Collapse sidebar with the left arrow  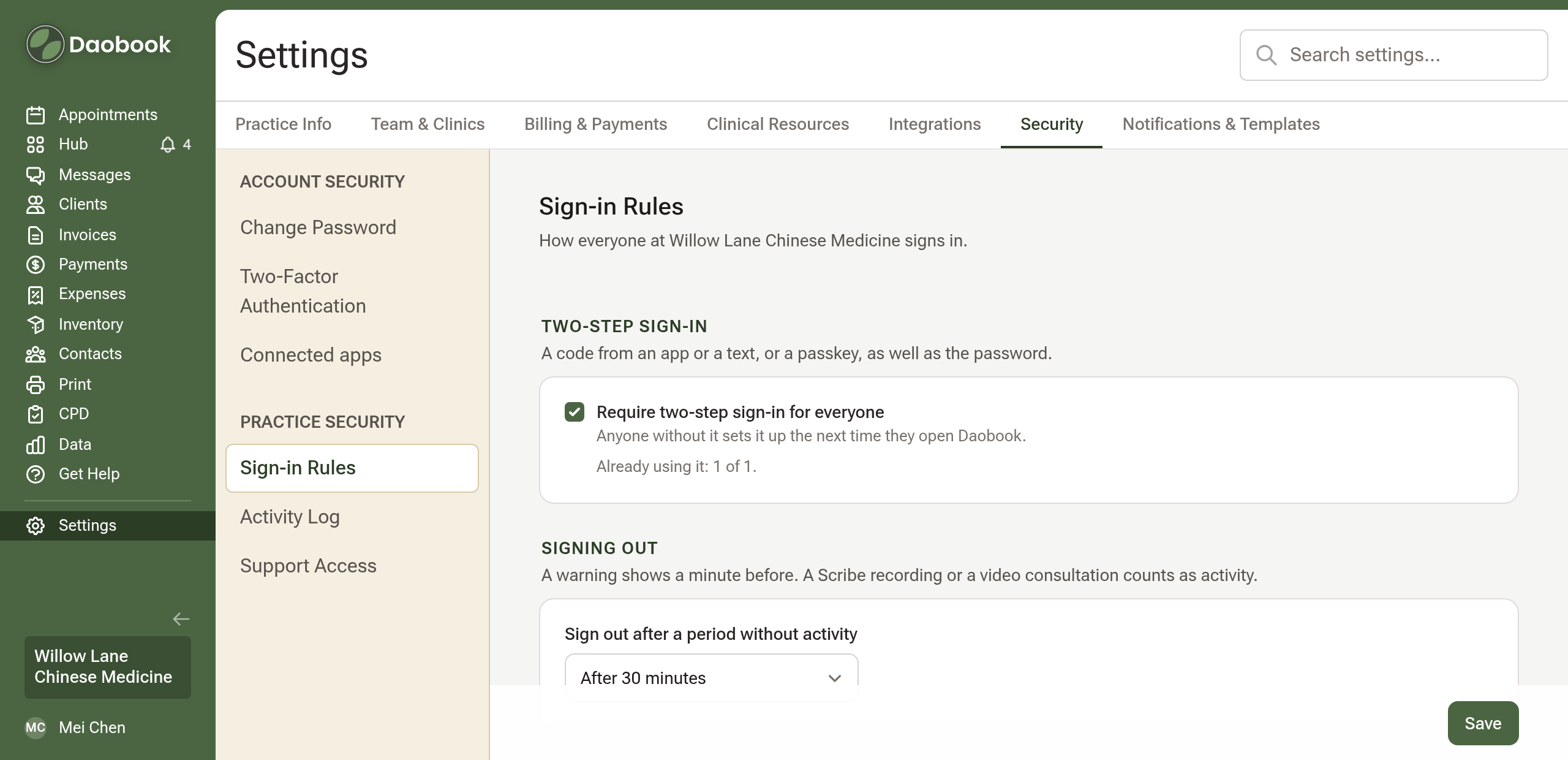pyautogui.click(x=181, y=619)
